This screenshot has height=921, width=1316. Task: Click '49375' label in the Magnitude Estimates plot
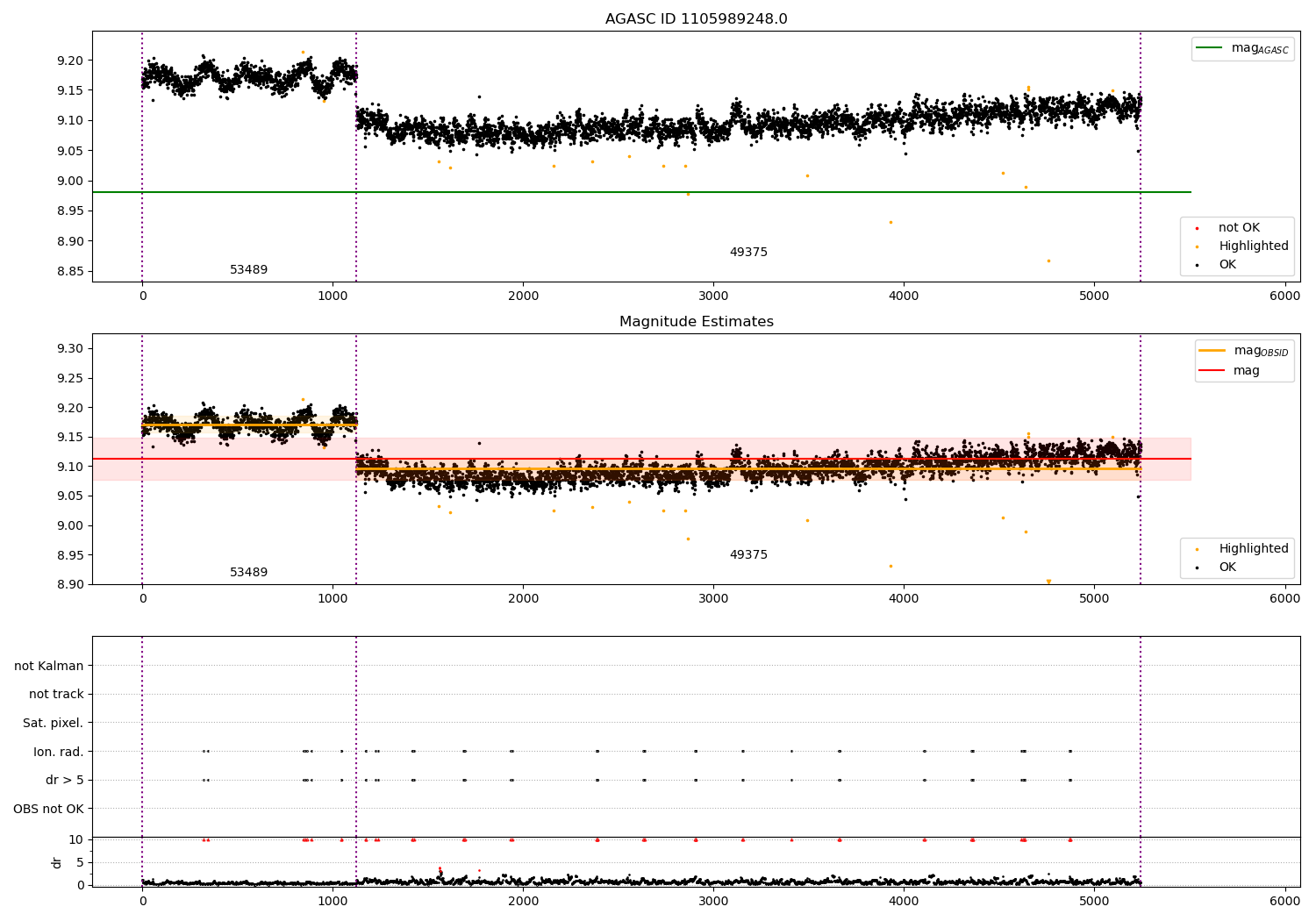[x=748, y=555]
